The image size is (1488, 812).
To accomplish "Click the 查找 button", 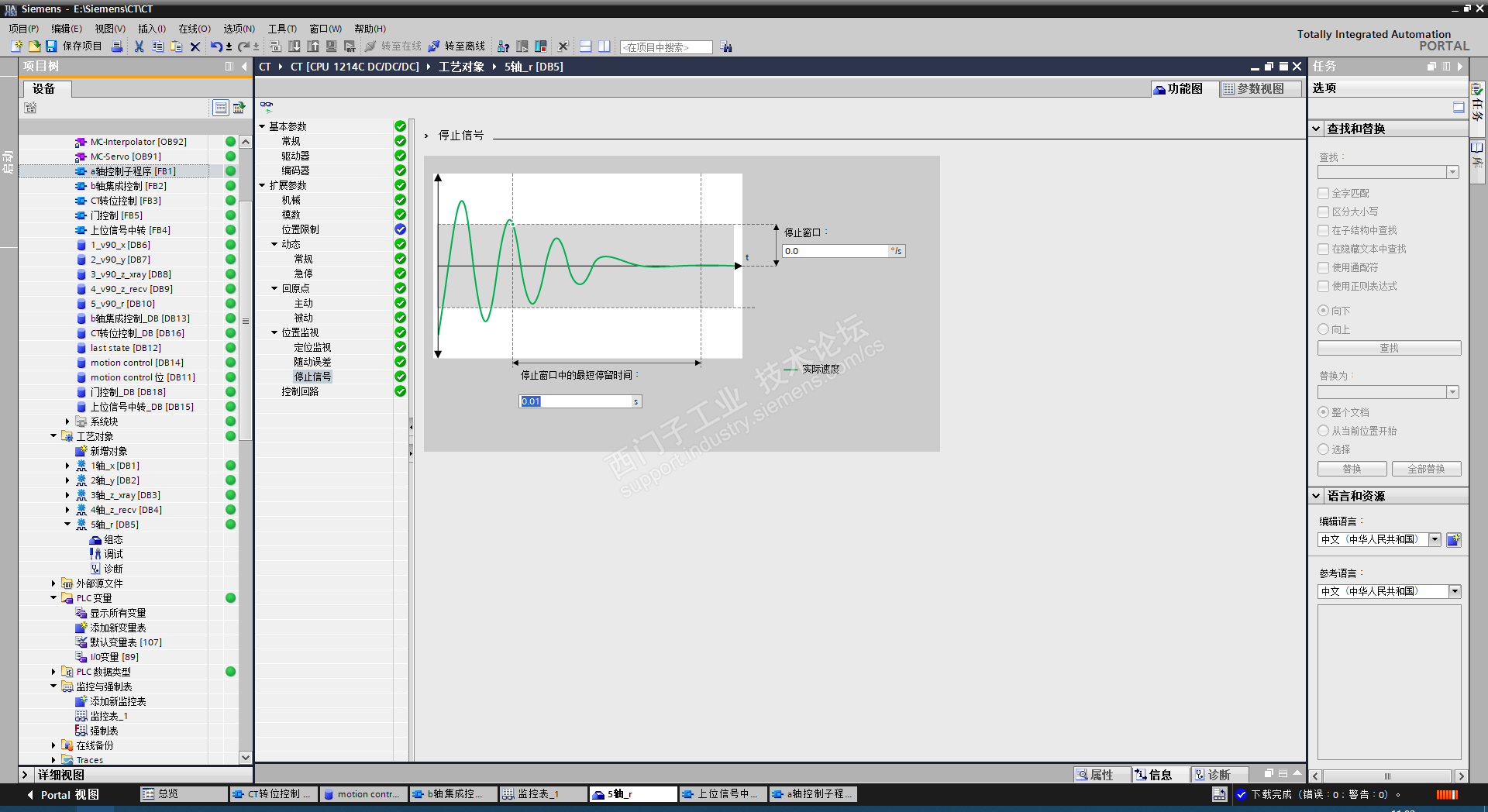I will (x=1390, y=349).
